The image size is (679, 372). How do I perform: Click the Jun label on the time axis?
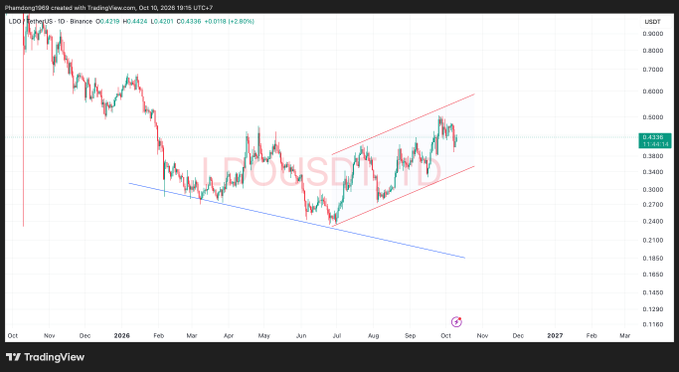tap(301, 336)
